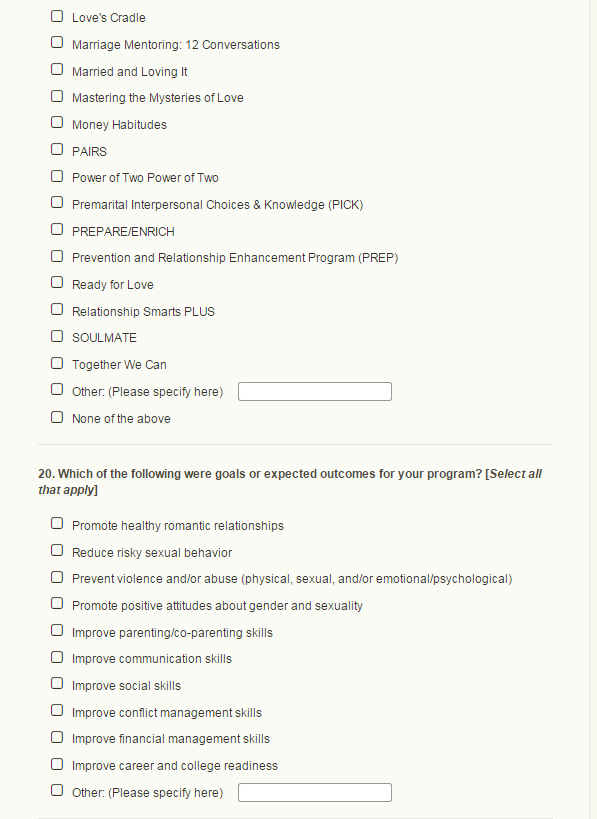Image resolution: width=597 pixels, height=819 pixels.
Task: Check the PAIRS curriculum box
Action: tap(57, 149)
